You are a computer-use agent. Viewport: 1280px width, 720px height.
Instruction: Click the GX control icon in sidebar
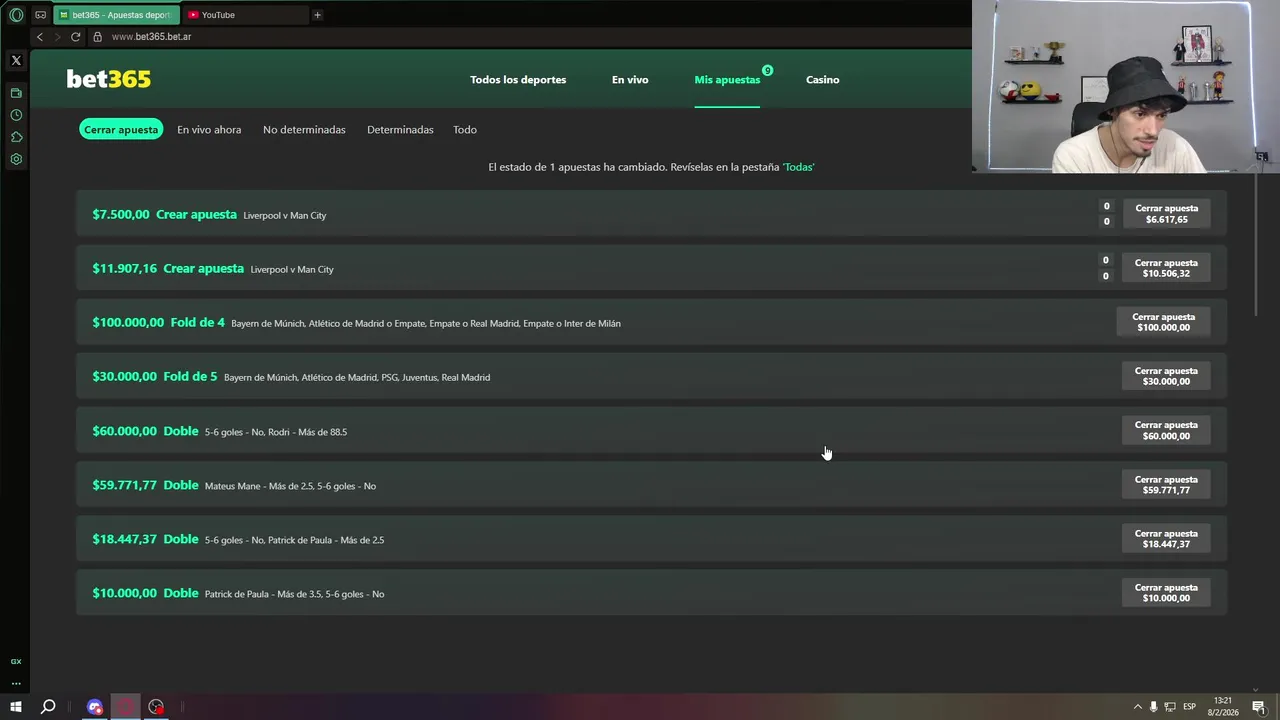click(x=16, y=661)
